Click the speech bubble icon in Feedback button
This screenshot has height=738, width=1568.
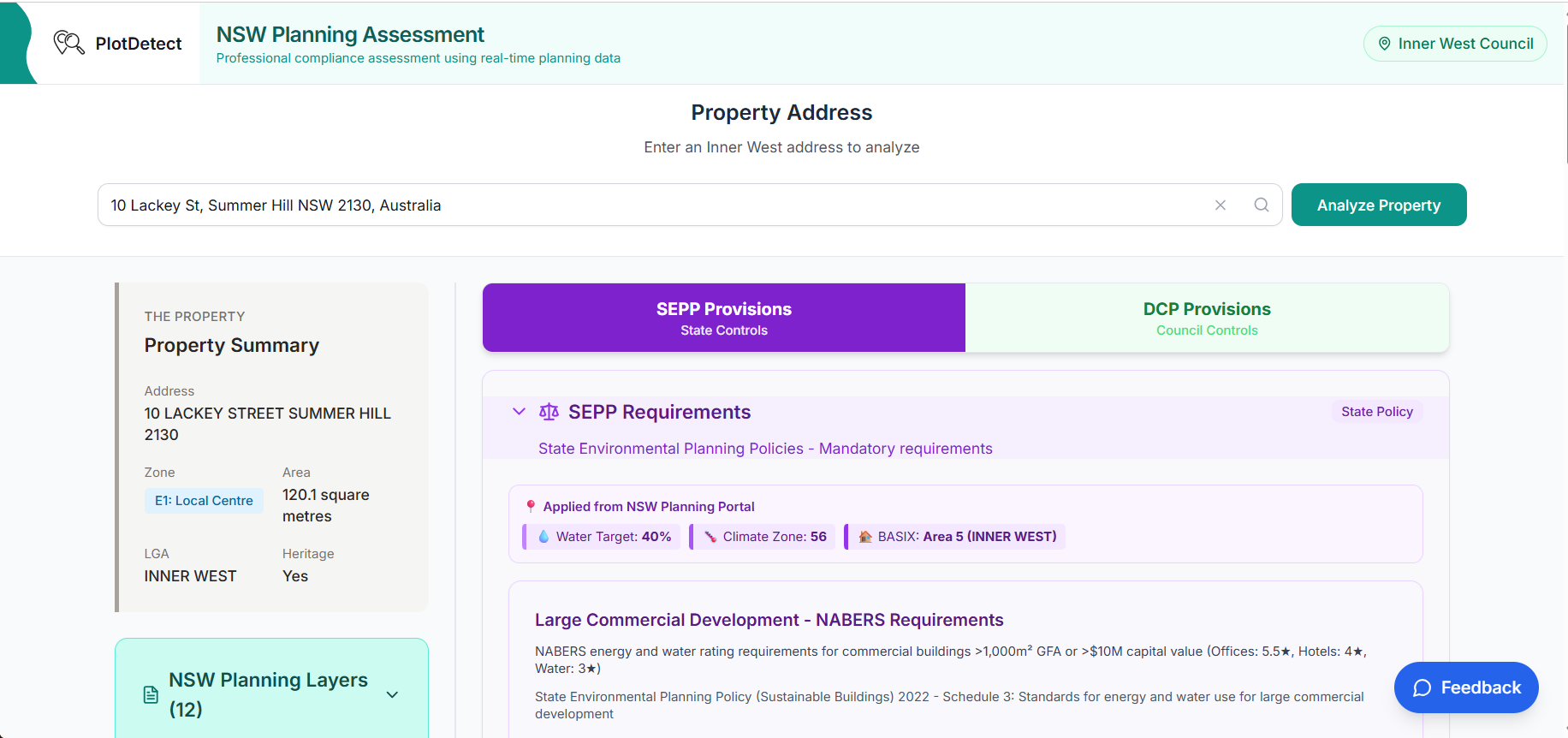click(1422, 687)
